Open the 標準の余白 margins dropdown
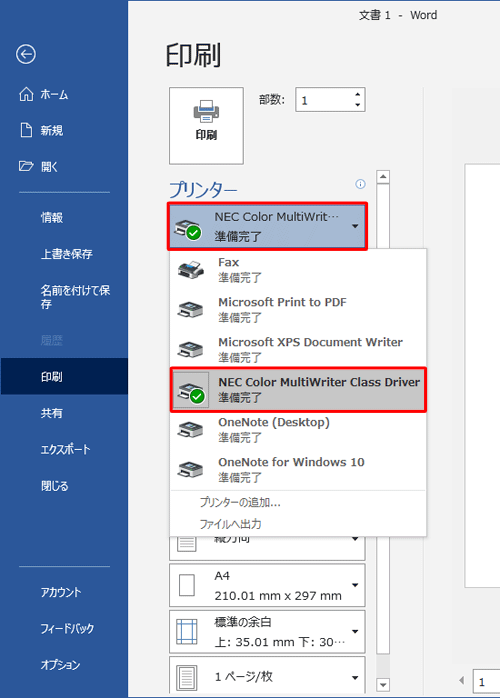The width and height of the screenshot is (500, 698). 267,632
